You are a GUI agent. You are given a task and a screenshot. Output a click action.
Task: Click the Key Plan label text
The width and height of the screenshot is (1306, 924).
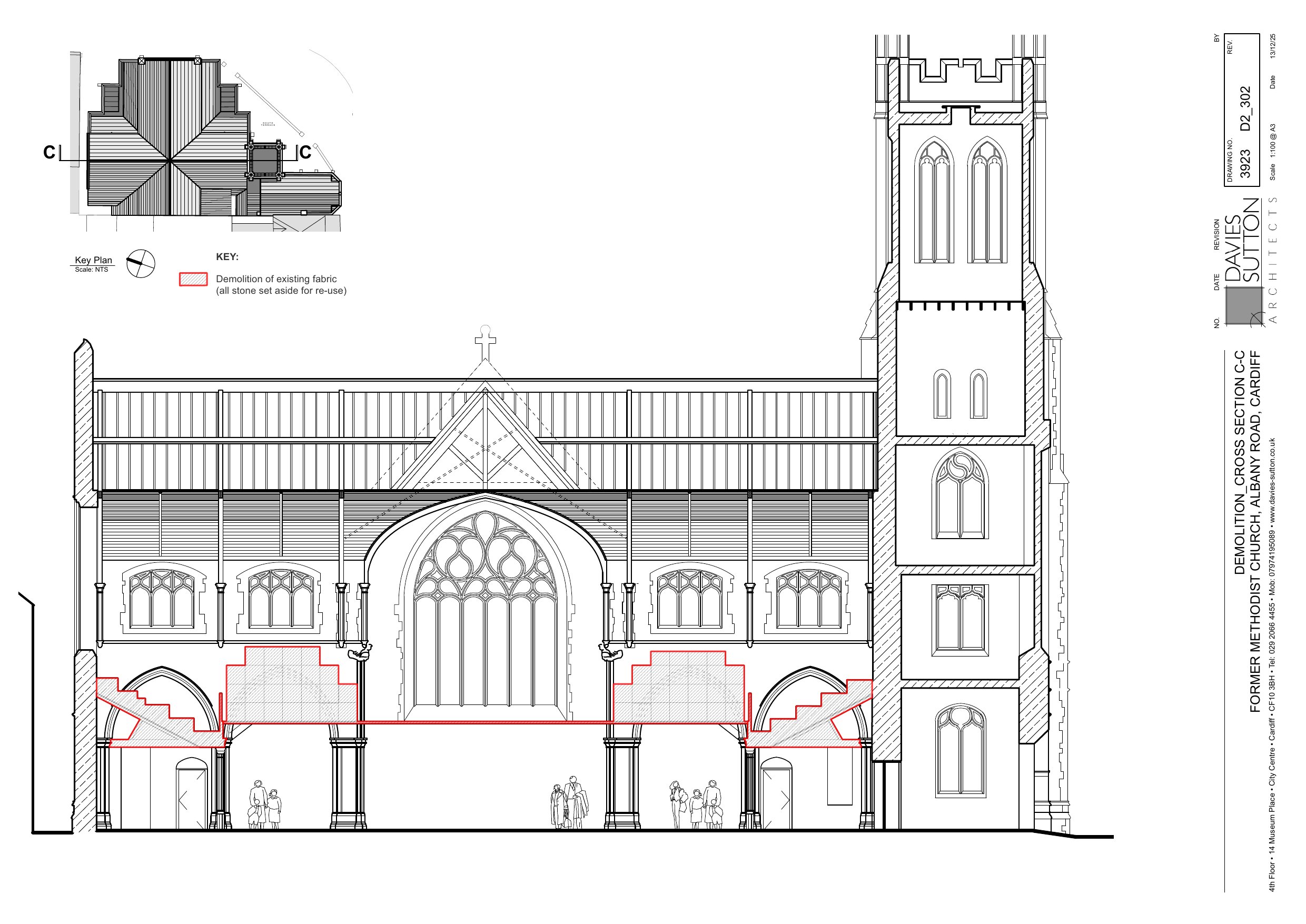pos(93,260)
